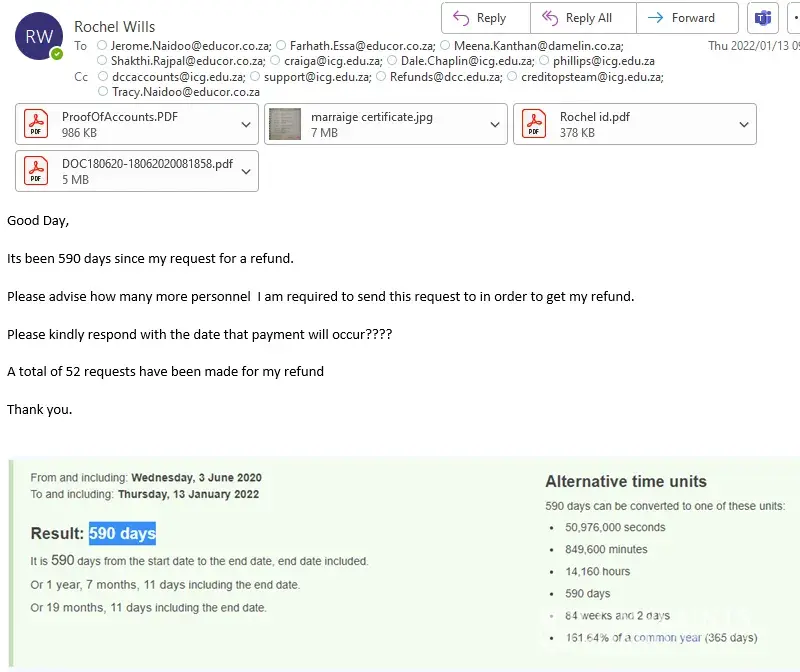Open the Microsoft Teams icon
The image size is (800, 672).
point(763,18)
